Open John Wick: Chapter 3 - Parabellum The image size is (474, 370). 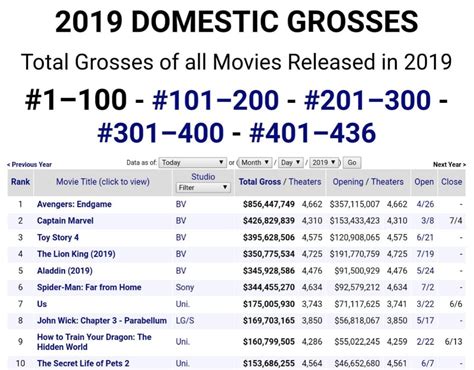(102, 320)
